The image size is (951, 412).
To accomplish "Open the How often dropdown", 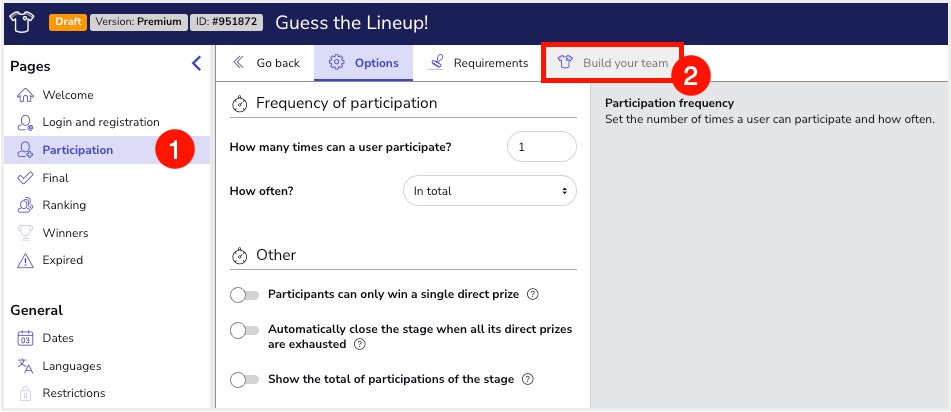I will (x=489, y=191).
